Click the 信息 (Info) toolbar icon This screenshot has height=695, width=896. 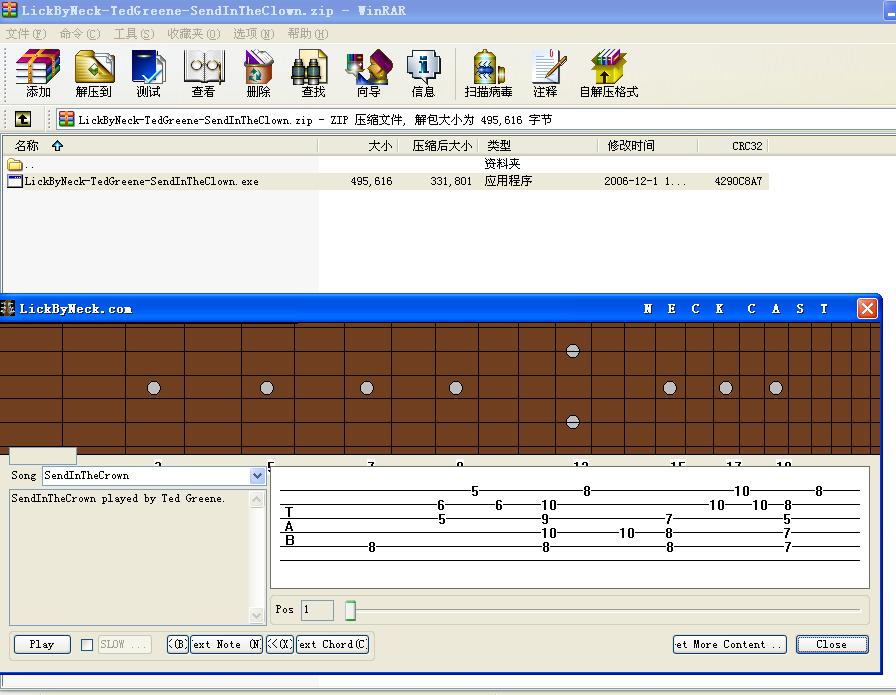coord(423,73)
